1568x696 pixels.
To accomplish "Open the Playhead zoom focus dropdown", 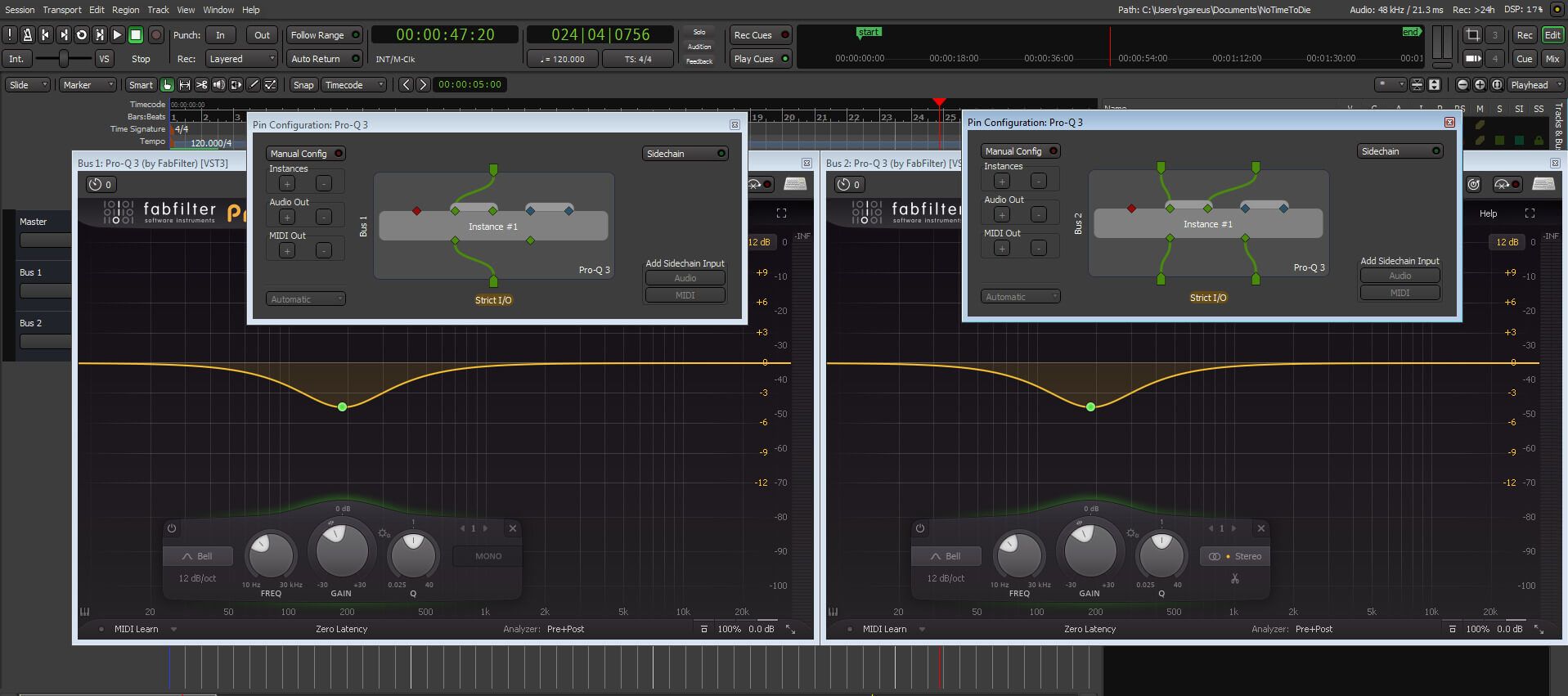I will [1535, 85].
